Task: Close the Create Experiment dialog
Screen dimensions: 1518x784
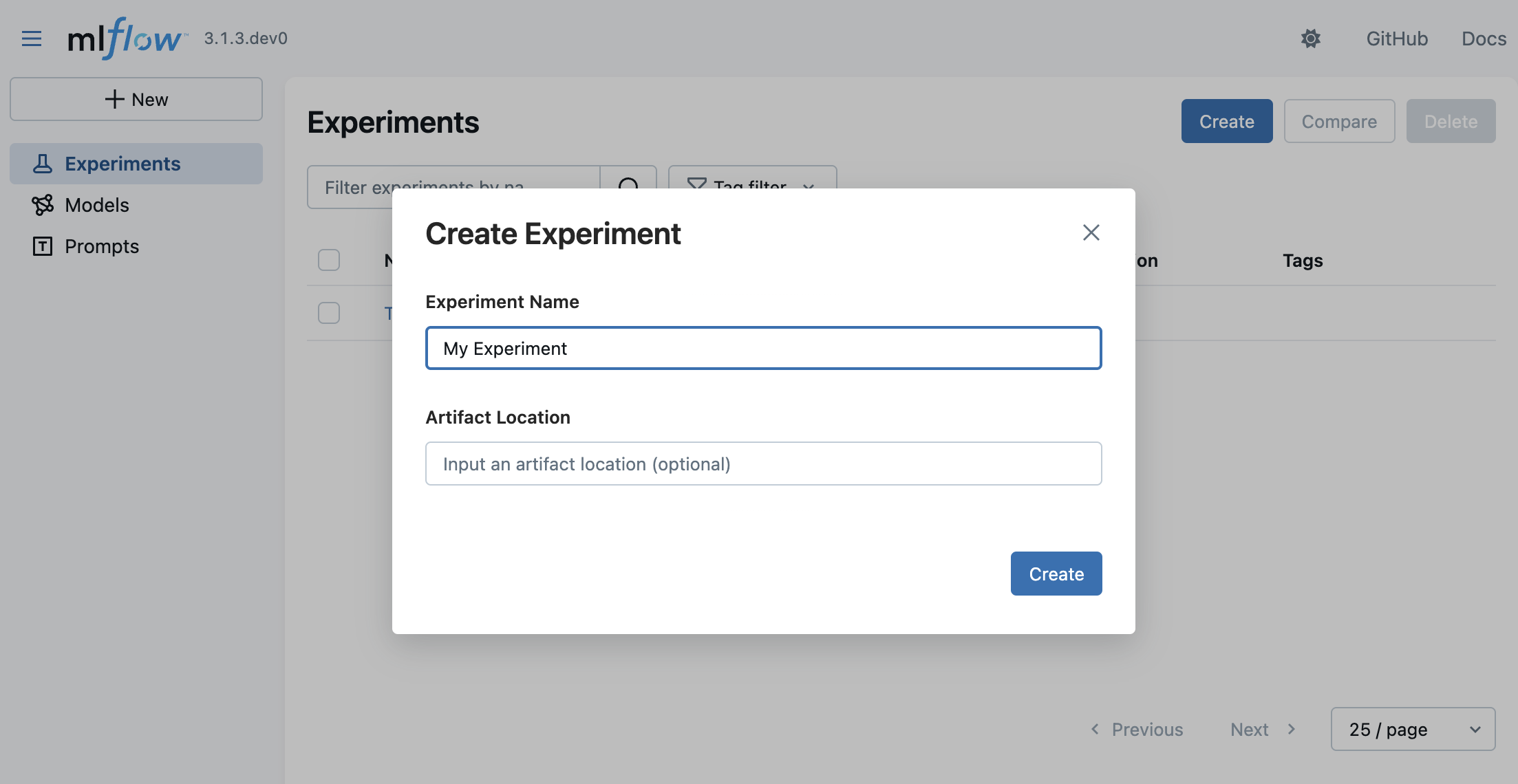Action: [1091, 232]
